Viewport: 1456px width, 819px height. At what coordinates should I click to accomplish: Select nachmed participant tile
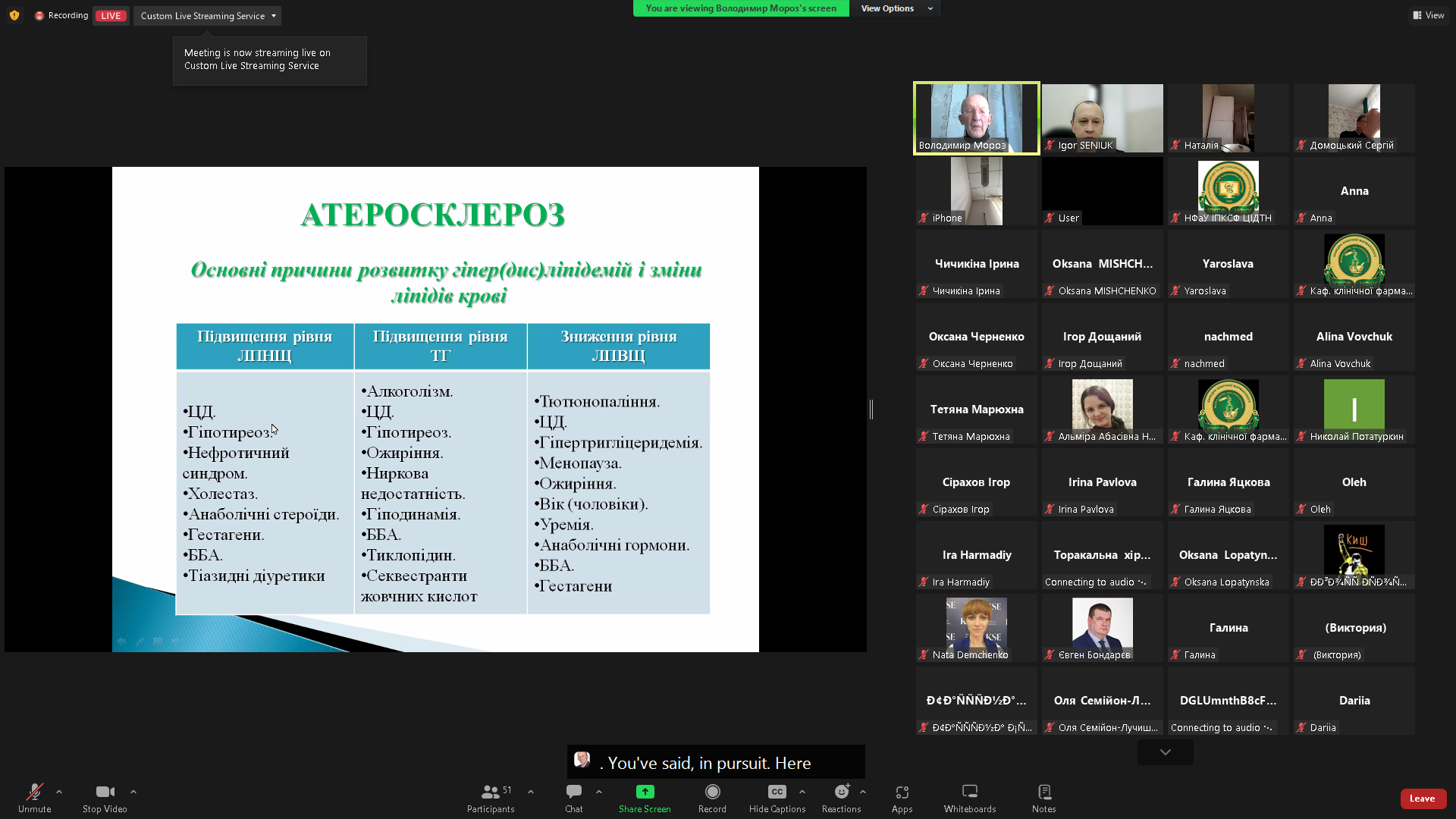pyautogui.click(x=1228, y=337)
